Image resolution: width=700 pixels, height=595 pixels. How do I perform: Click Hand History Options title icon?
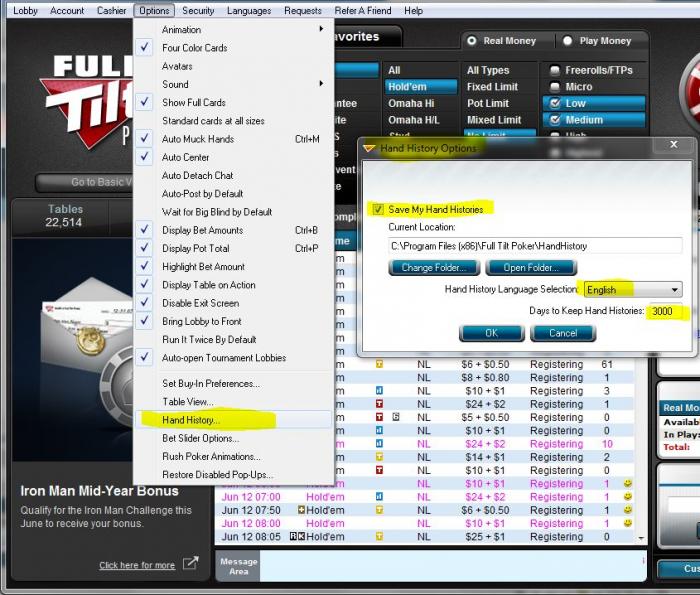tap(369, 148)
